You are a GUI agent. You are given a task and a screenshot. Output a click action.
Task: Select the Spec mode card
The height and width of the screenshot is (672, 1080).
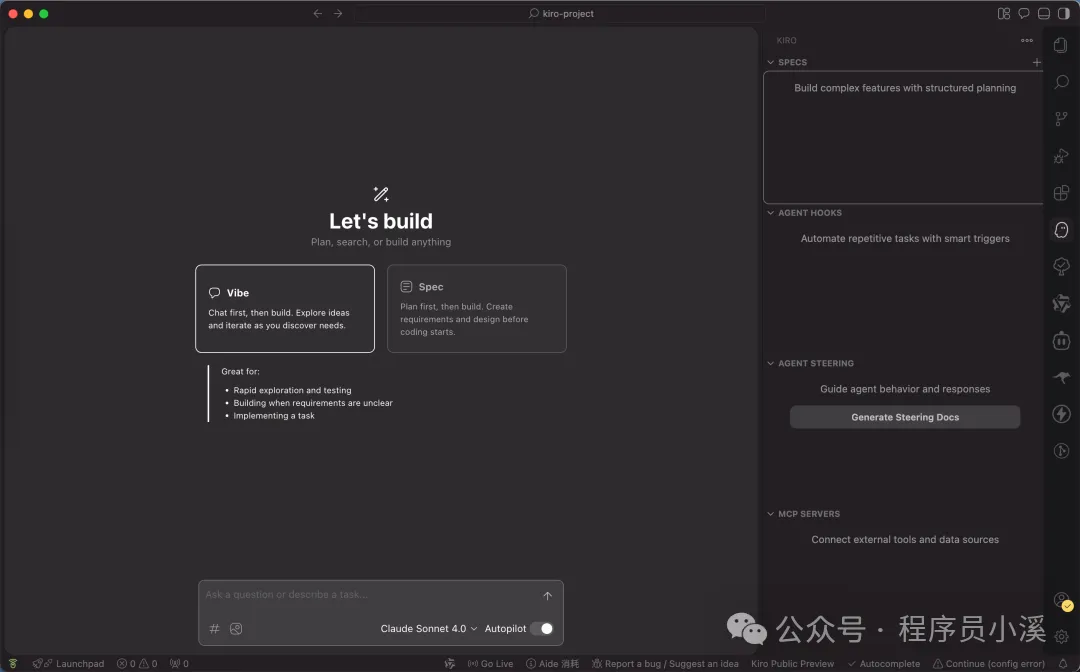pos(477,308)
